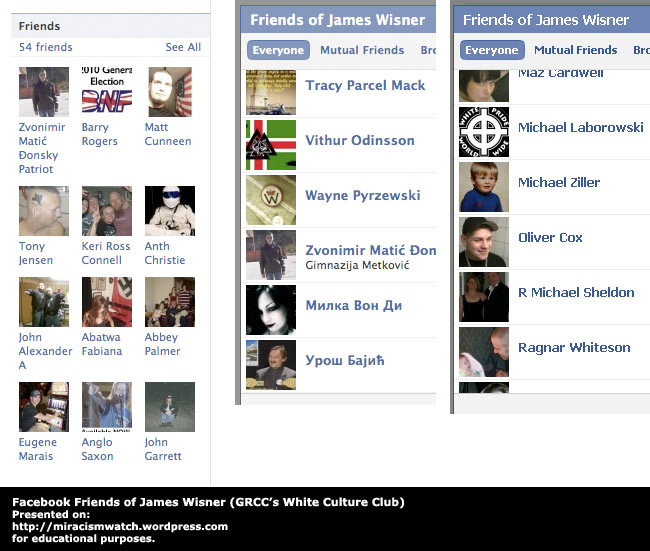Select Everyone tab in middle friends dialog
Image resolution: width=650 pixels, height=551 pixels.
pyautogui.click(x=278, y=50)
